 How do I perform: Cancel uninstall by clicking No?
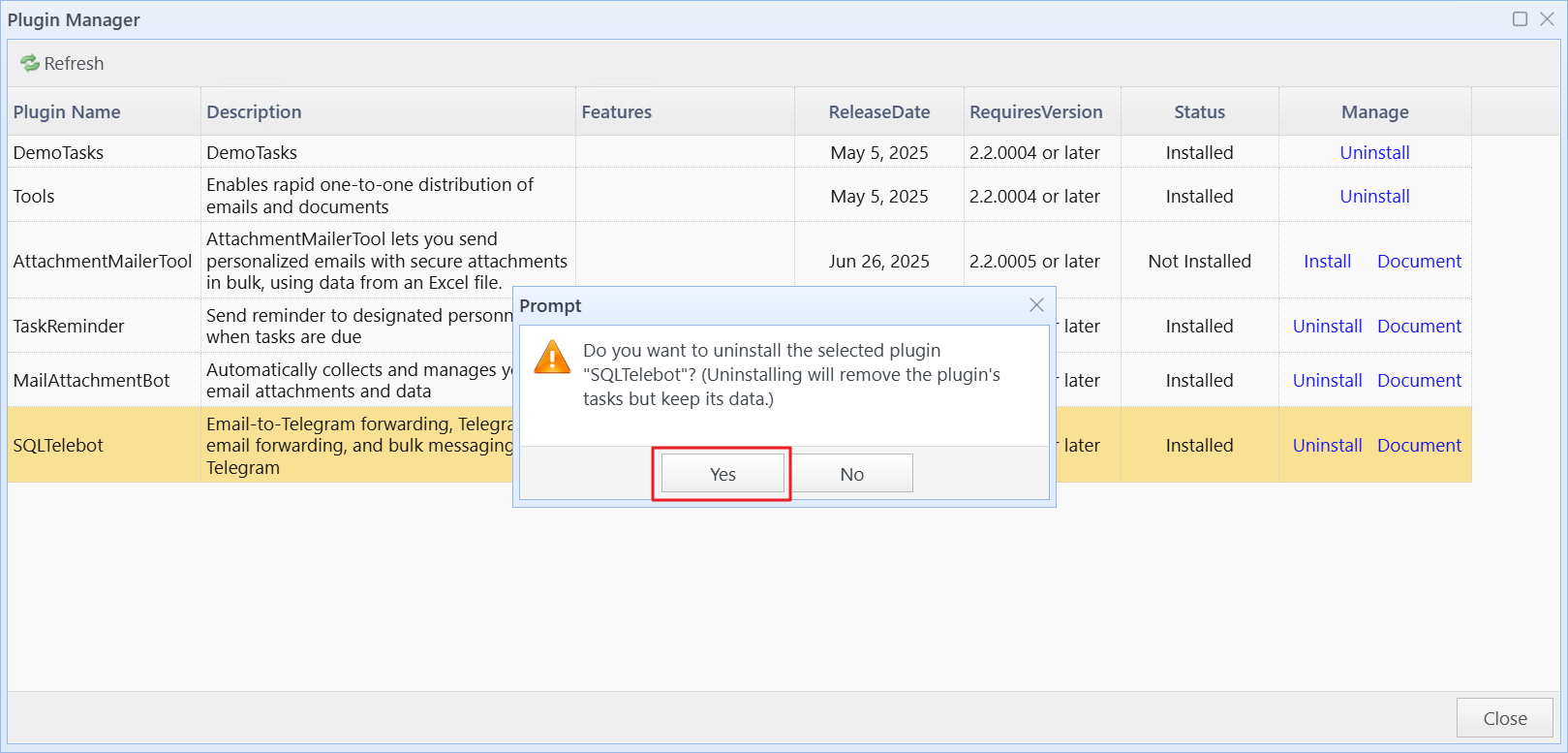tap(851, 474)
